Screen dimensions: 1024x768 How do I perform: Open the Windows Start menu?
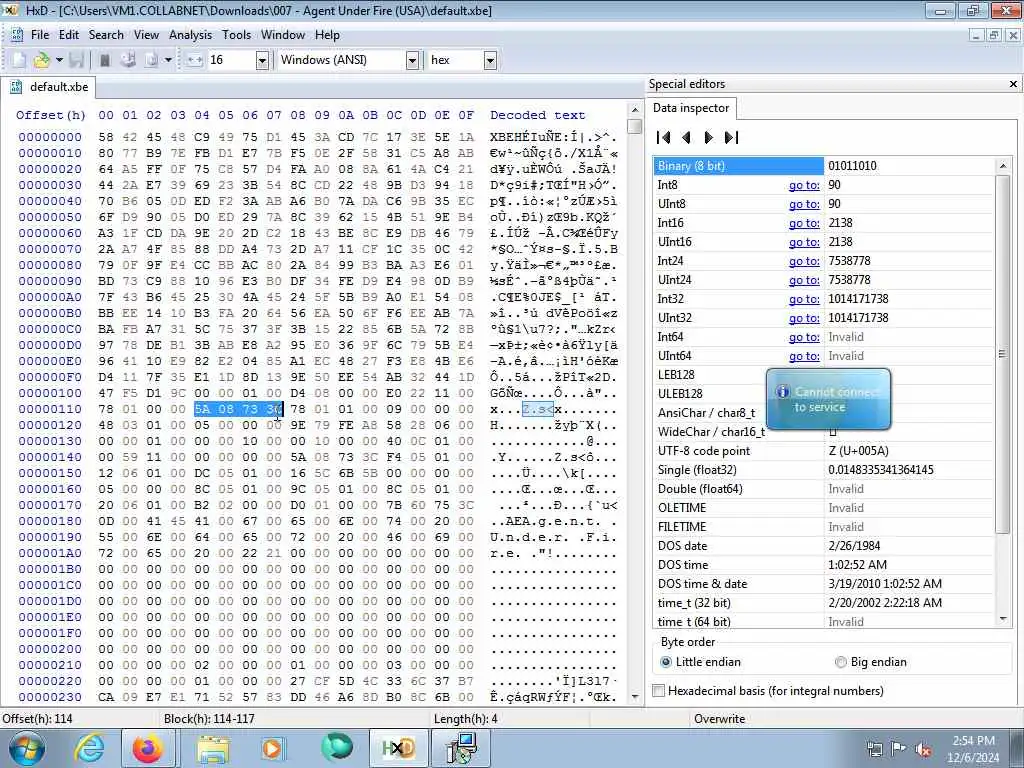(27, 748)
